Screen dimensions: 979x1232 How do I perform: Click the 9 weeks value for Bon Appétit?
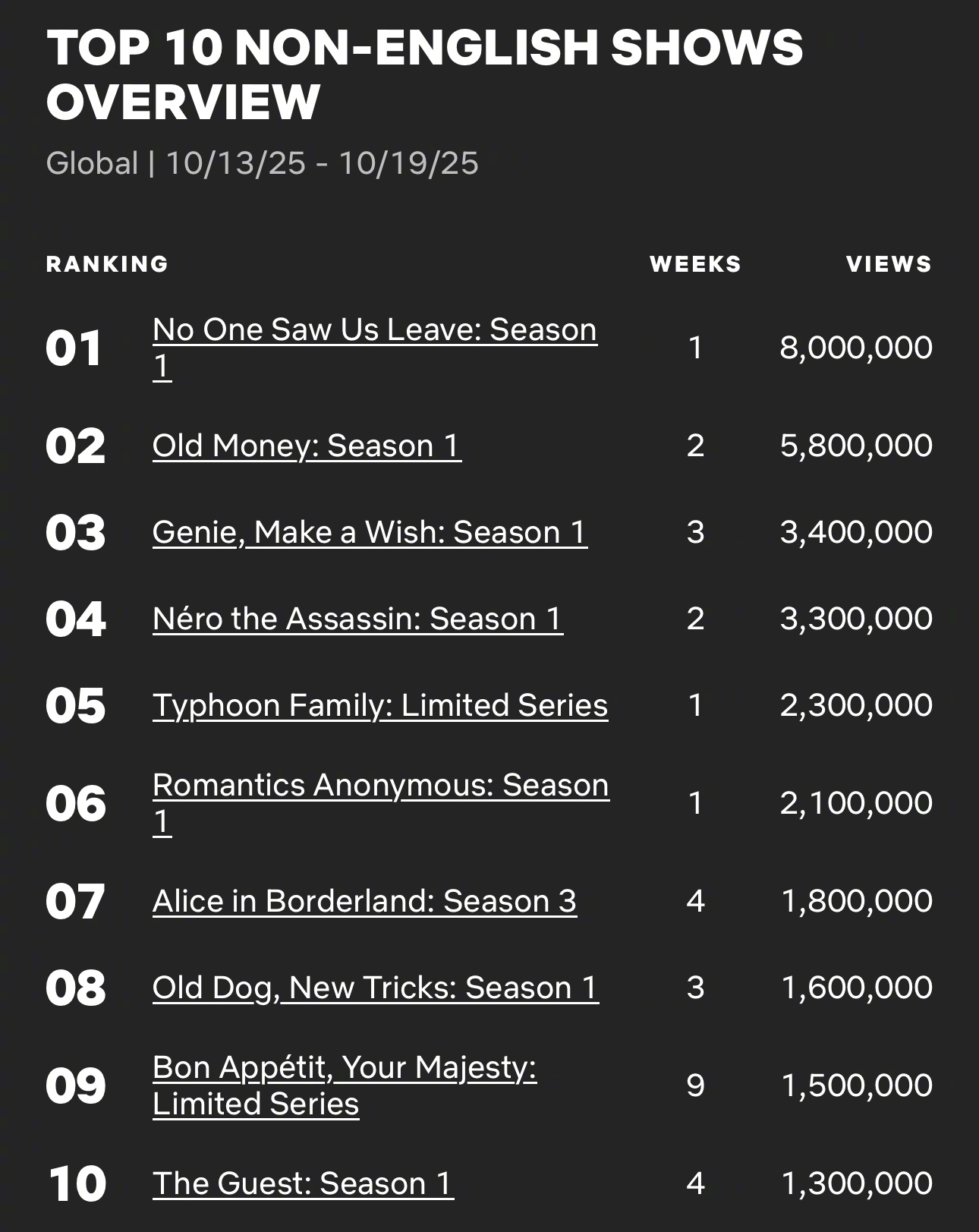[695, 1085]
